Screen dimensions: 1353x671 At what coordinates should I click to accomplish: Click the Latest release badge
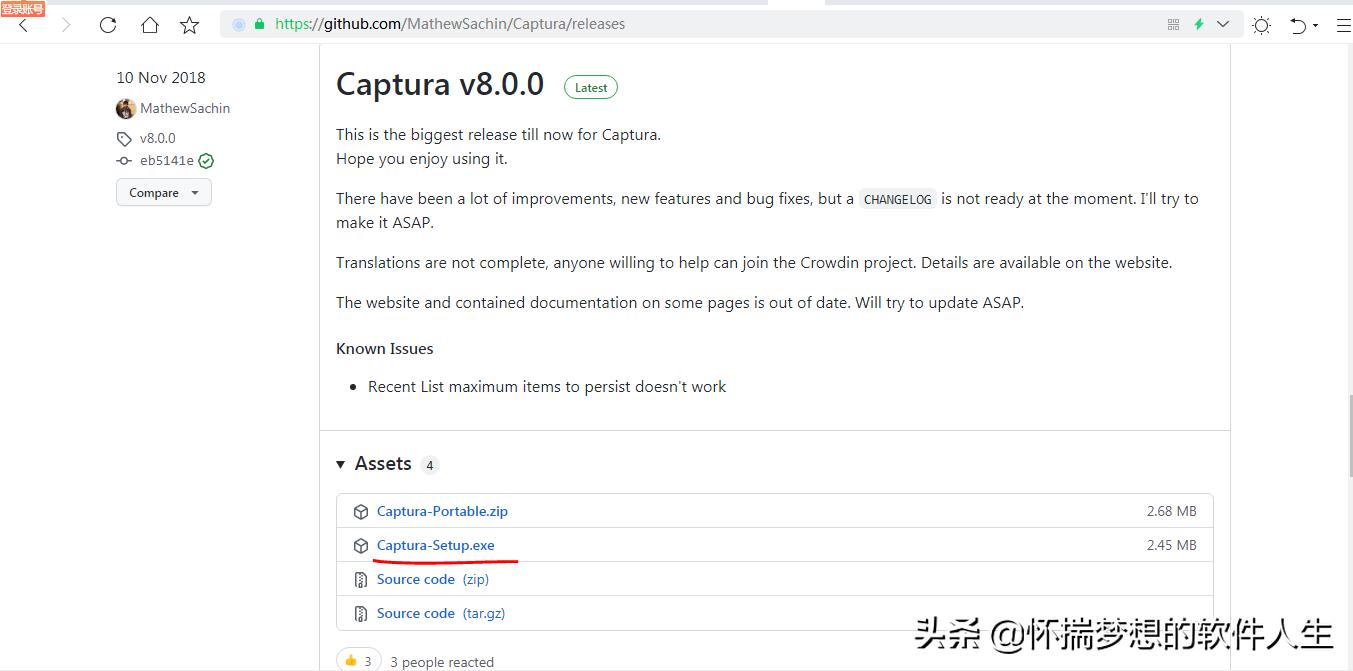click(x=591, y=87)
